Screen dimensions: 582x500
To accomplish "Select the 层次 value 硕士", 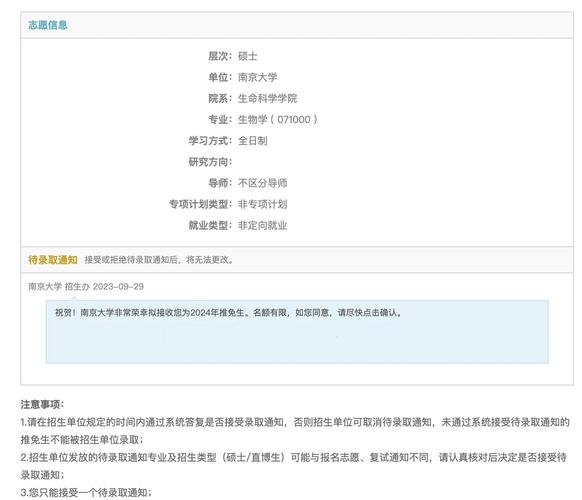I will click(x=248, y=56).
